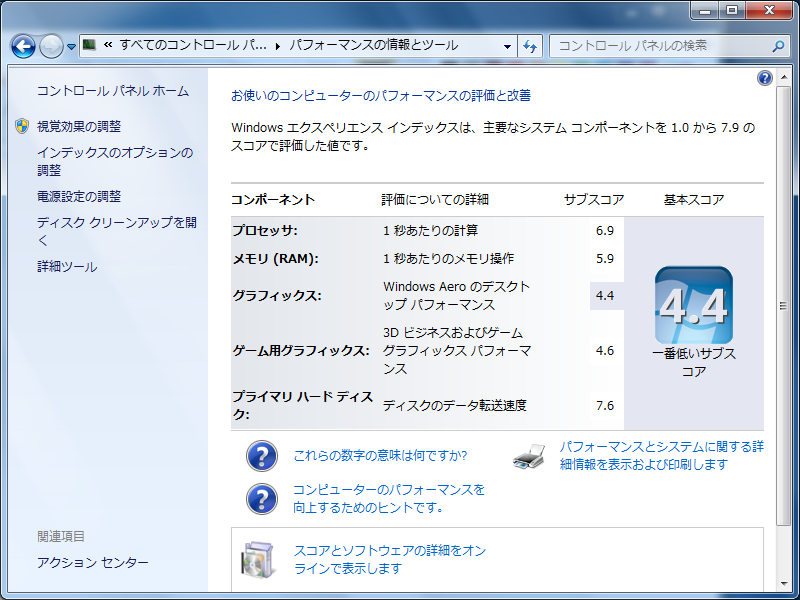
Task: Click the Back navigation arrow button
Action: click(24, 46)
